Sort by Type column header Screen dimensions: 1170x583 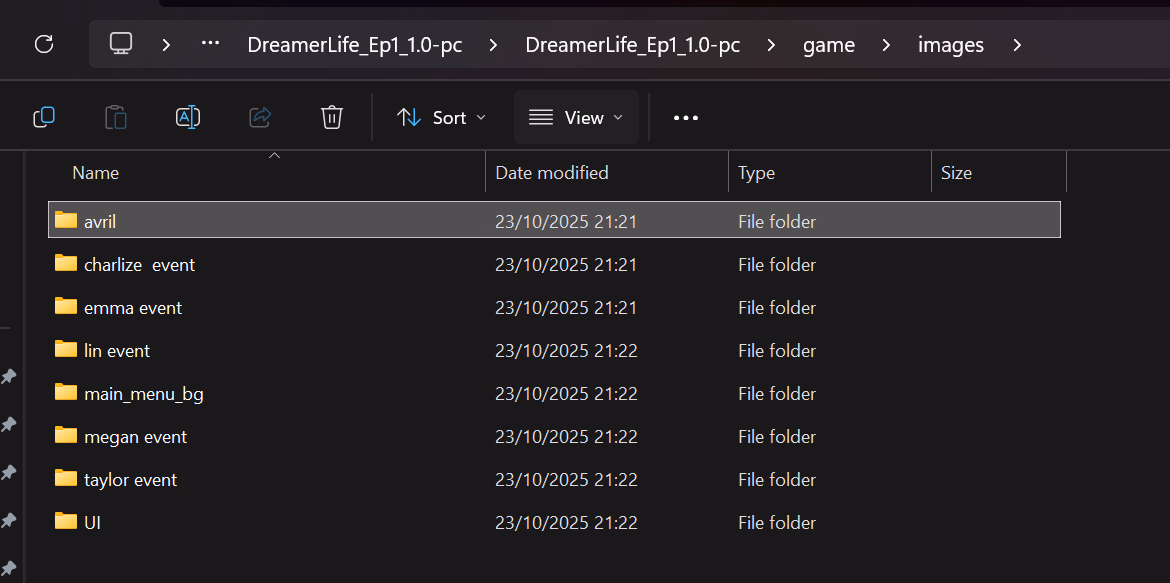tap(756, 173)
